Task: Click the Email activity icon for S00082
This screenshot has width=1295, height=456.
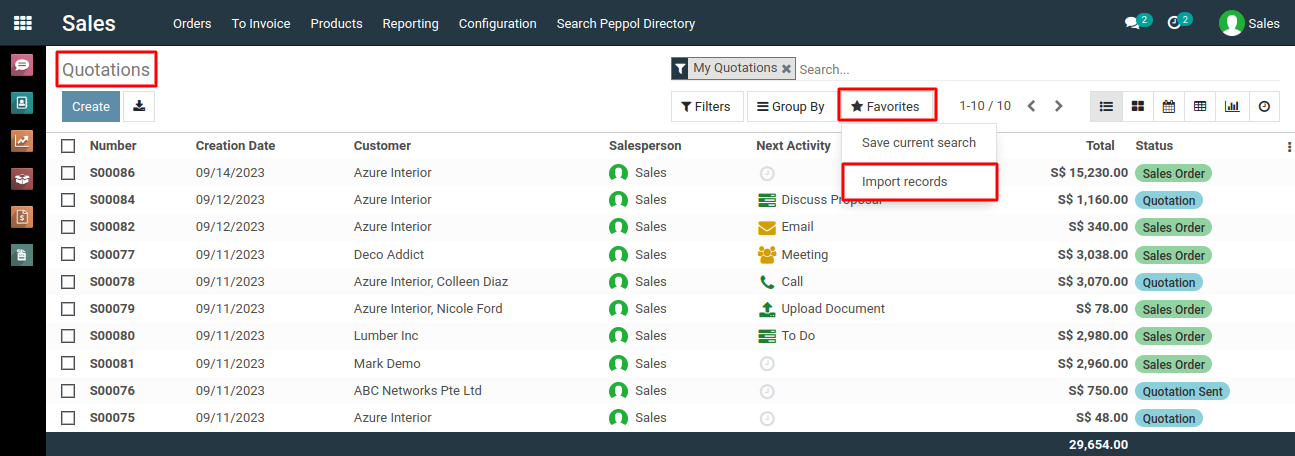Action: pyautogui.click(x=767, y=227)
